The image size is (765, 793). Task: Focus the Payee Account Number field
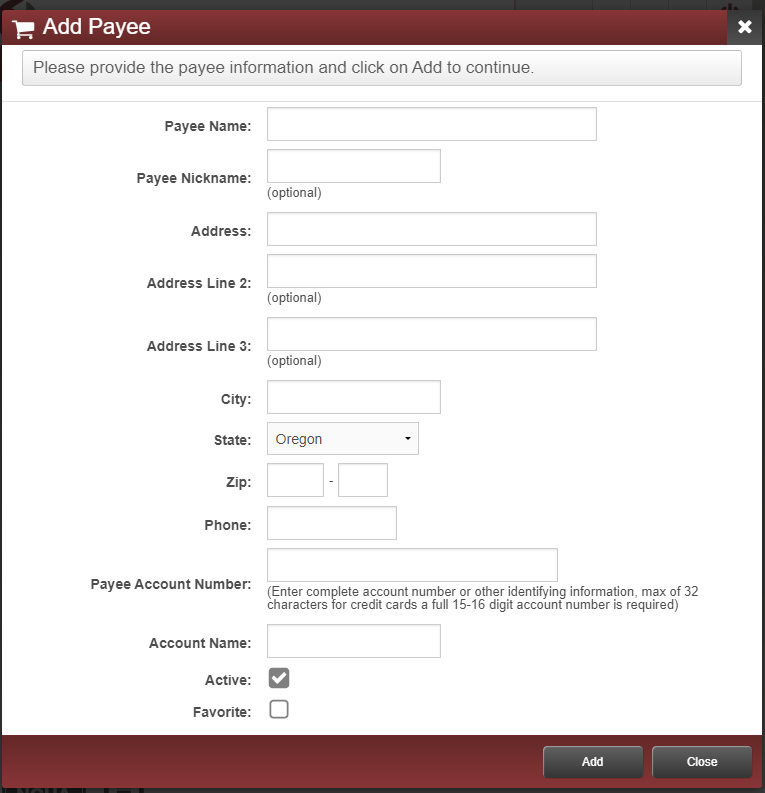(412, 565)
